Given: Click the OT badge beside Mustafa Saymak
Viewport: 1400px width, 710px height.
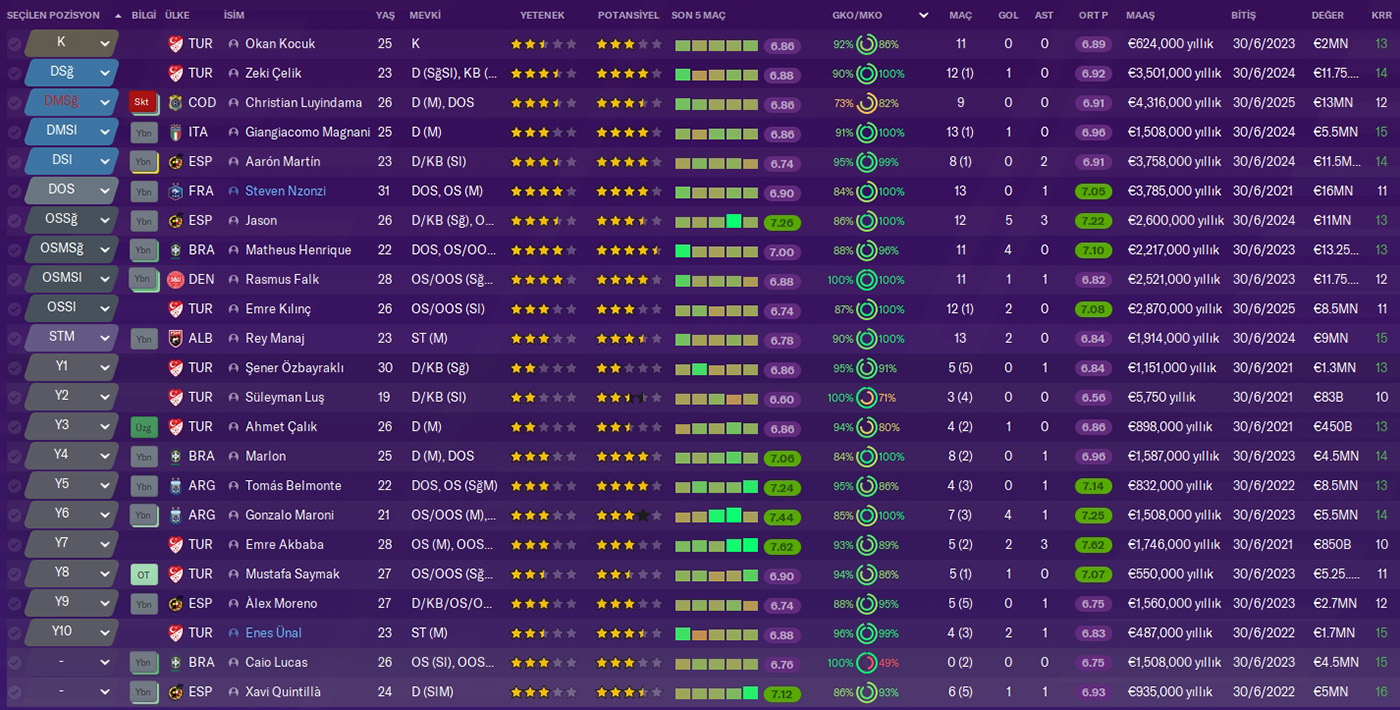Looking at the screenshot, I should [144, 574].
